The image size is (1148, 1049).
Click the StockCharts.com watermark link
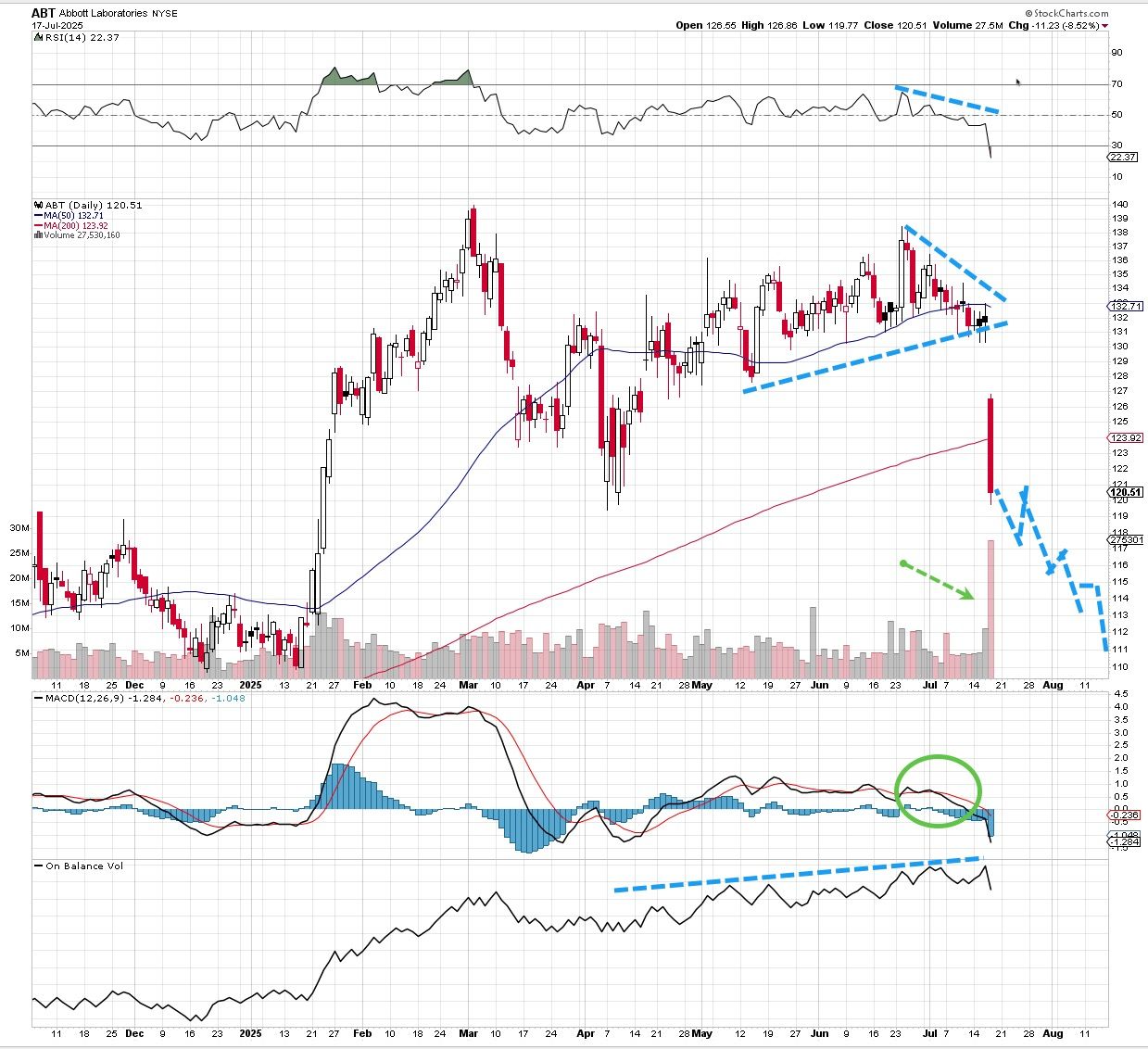coord(1070,13)
